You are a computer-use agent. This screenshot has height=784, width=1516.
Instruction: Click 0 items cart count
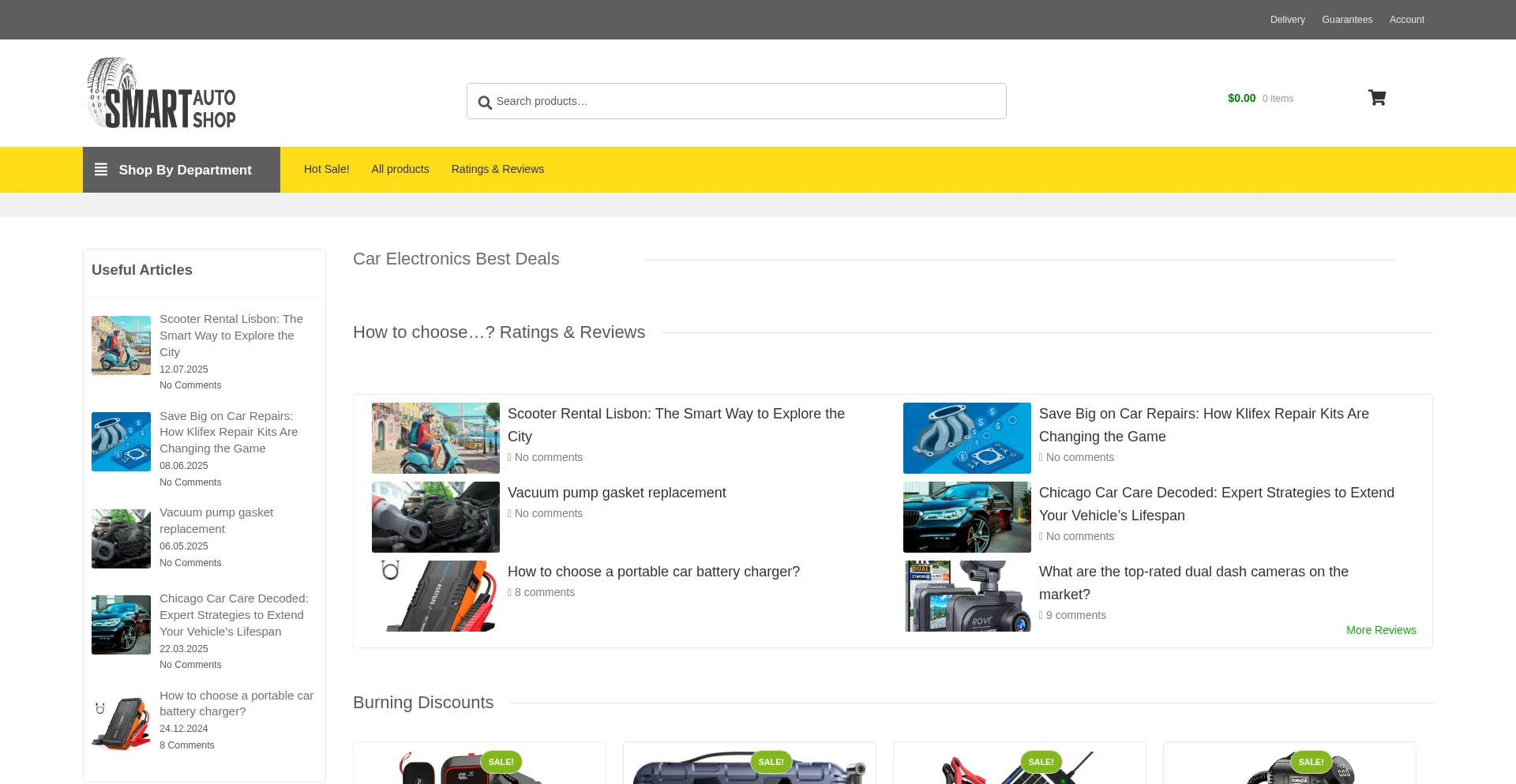(1278, 99)
